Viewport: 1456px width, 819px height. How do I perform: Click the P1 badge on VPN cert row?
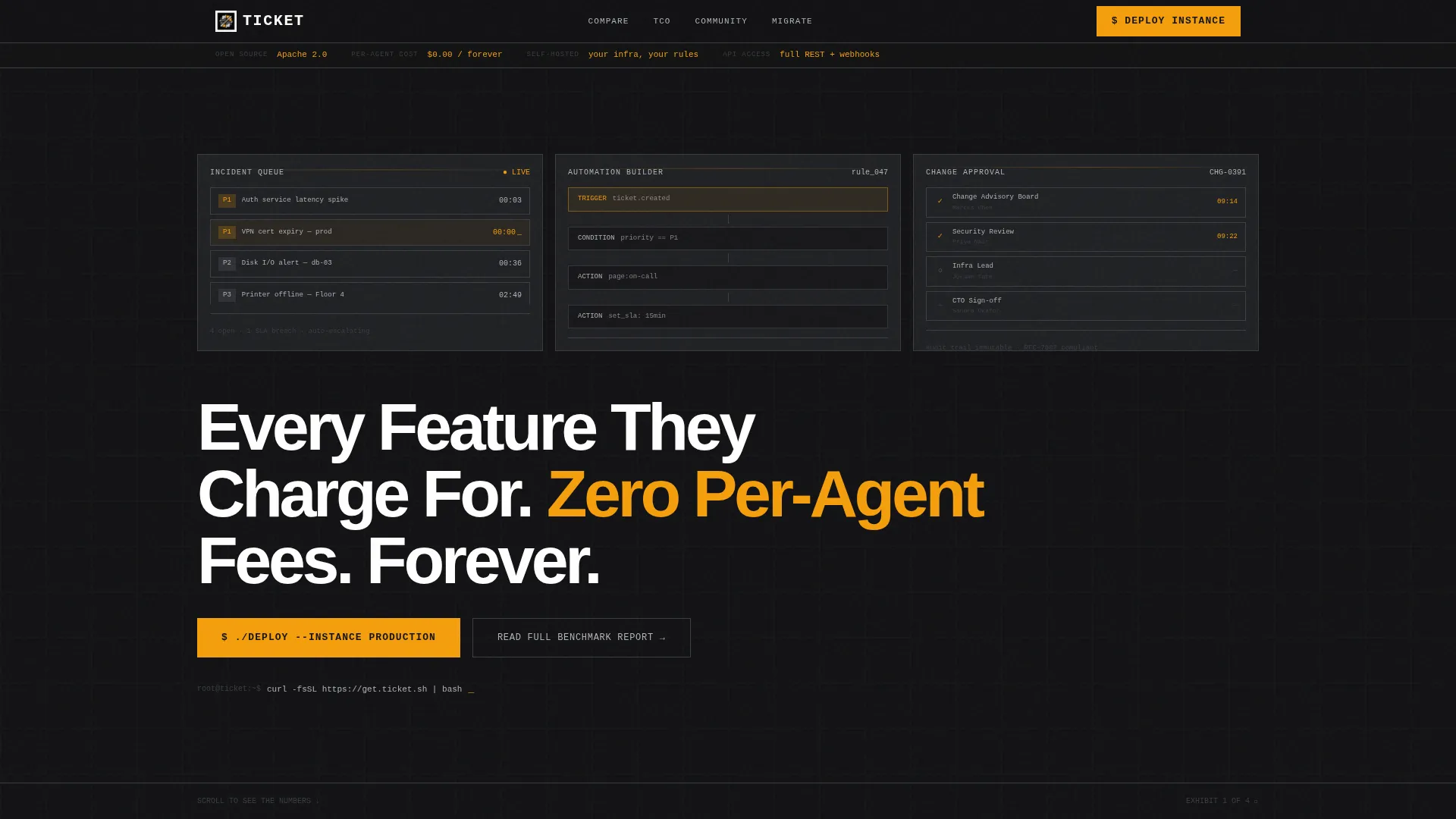pos(227,232)
